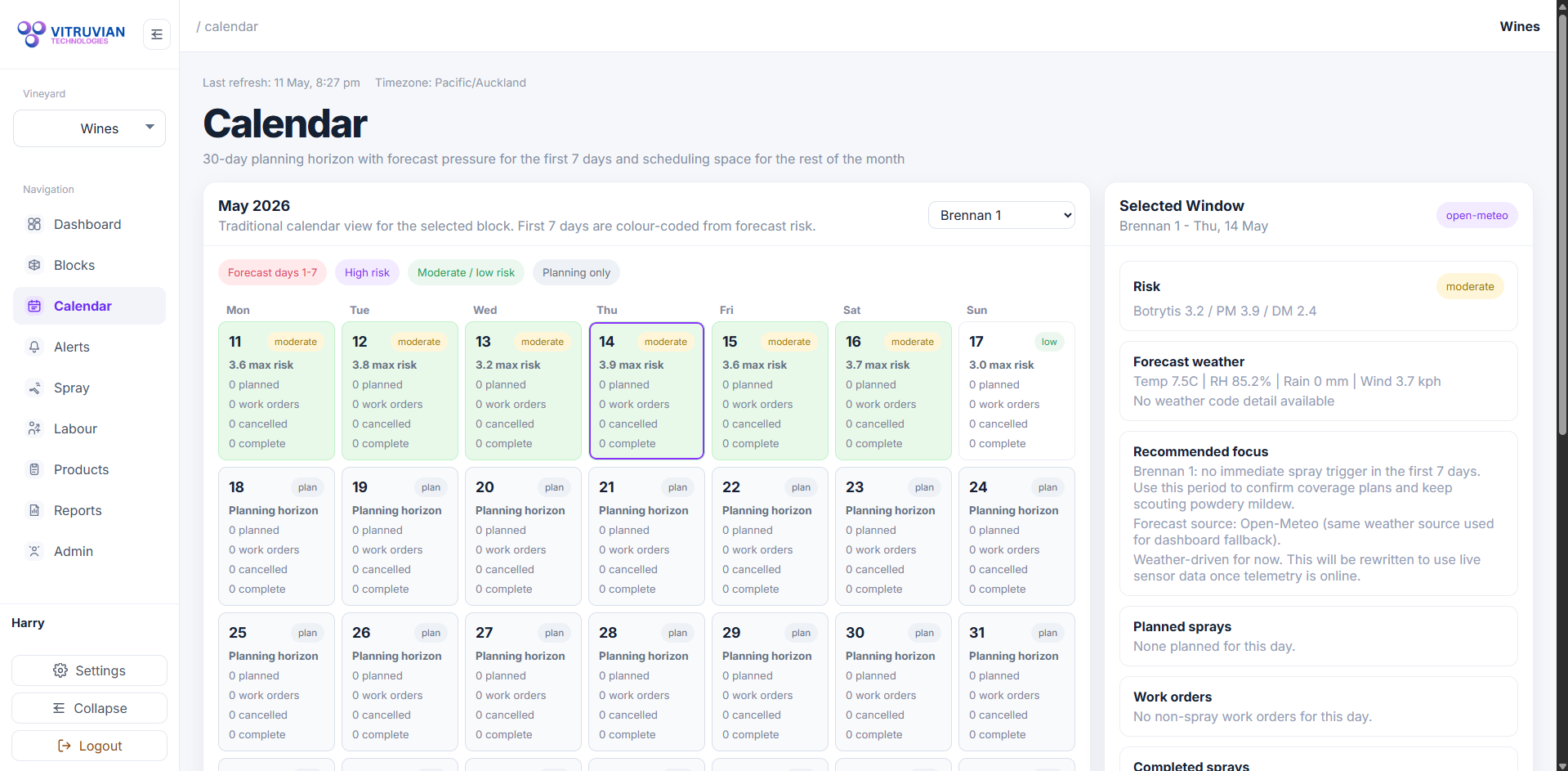1568x771 pixels.
Task: Click the Settings gear icon
Action: pos(60,670)
